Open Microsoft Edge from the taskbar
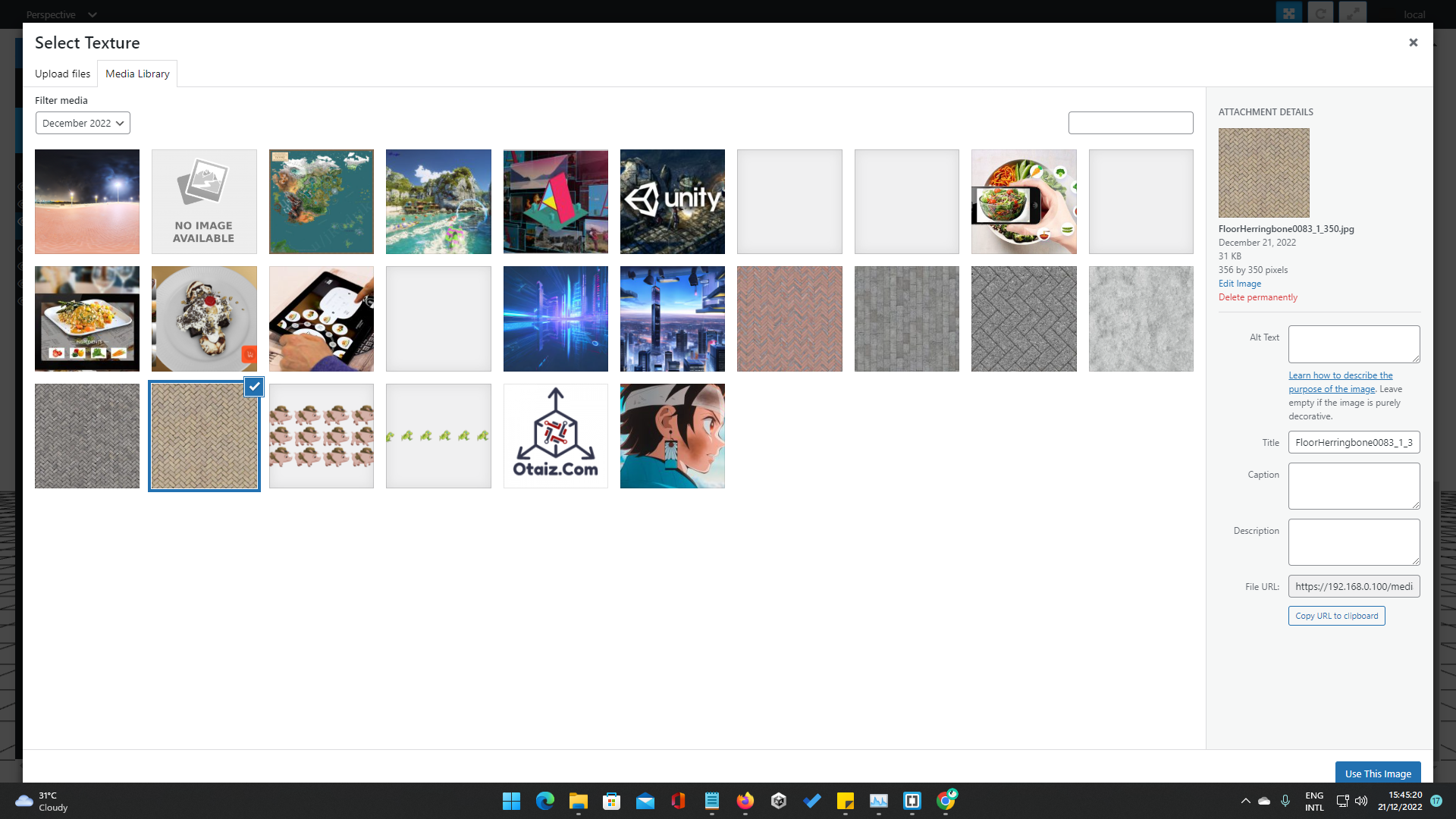 (x=545, y=801)
